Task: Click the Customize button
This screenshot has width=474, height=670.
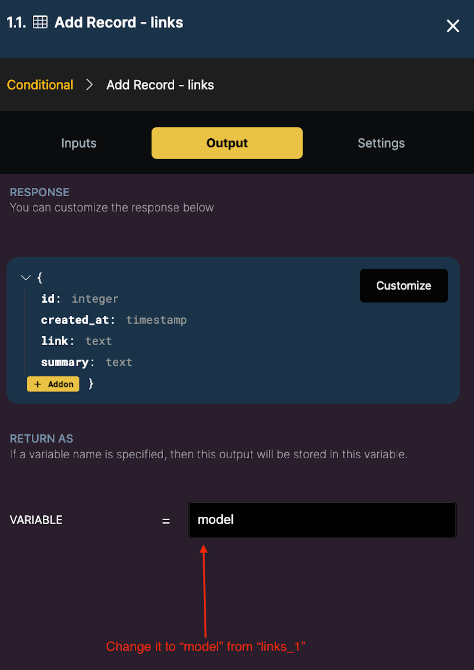Action: click(404, 285)
